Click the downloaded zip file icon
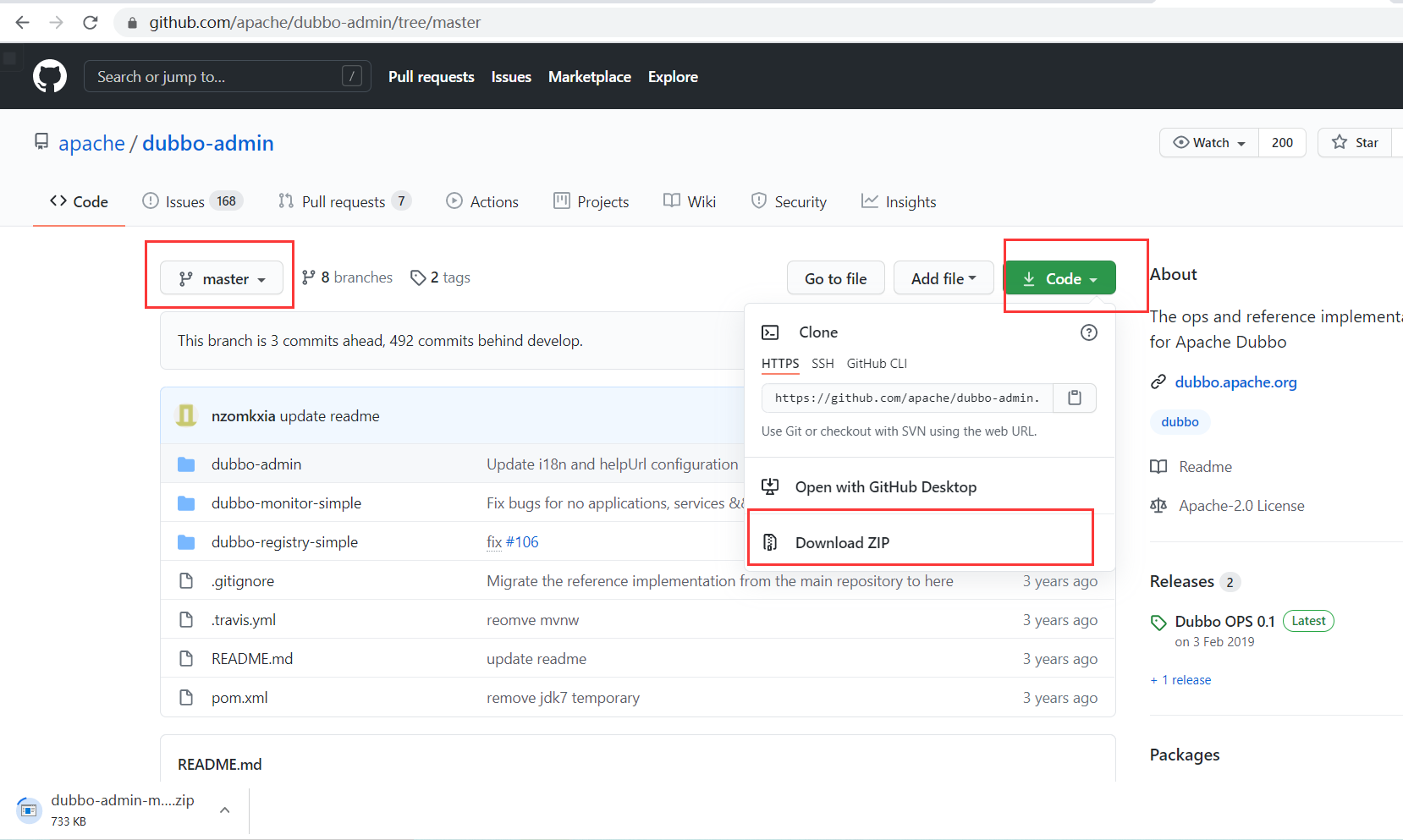Screen dimensions: 1403x840 [x=28, y=810]
